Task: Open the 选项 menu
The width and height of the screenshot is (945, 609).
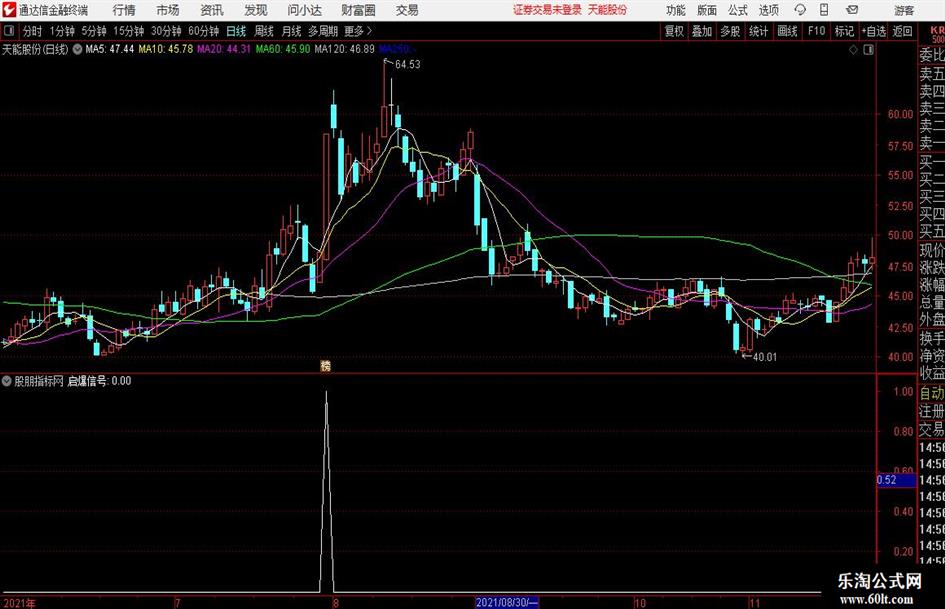Action: tap(768, 10)
